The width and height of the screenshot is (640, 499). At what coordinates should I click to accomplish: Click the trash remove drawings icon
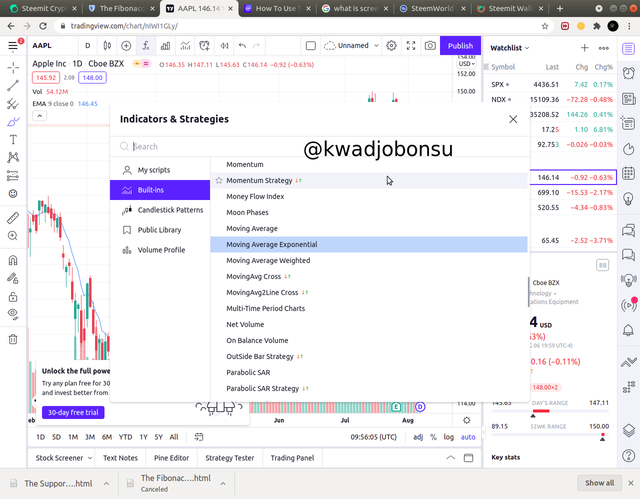tap(13, 339)
